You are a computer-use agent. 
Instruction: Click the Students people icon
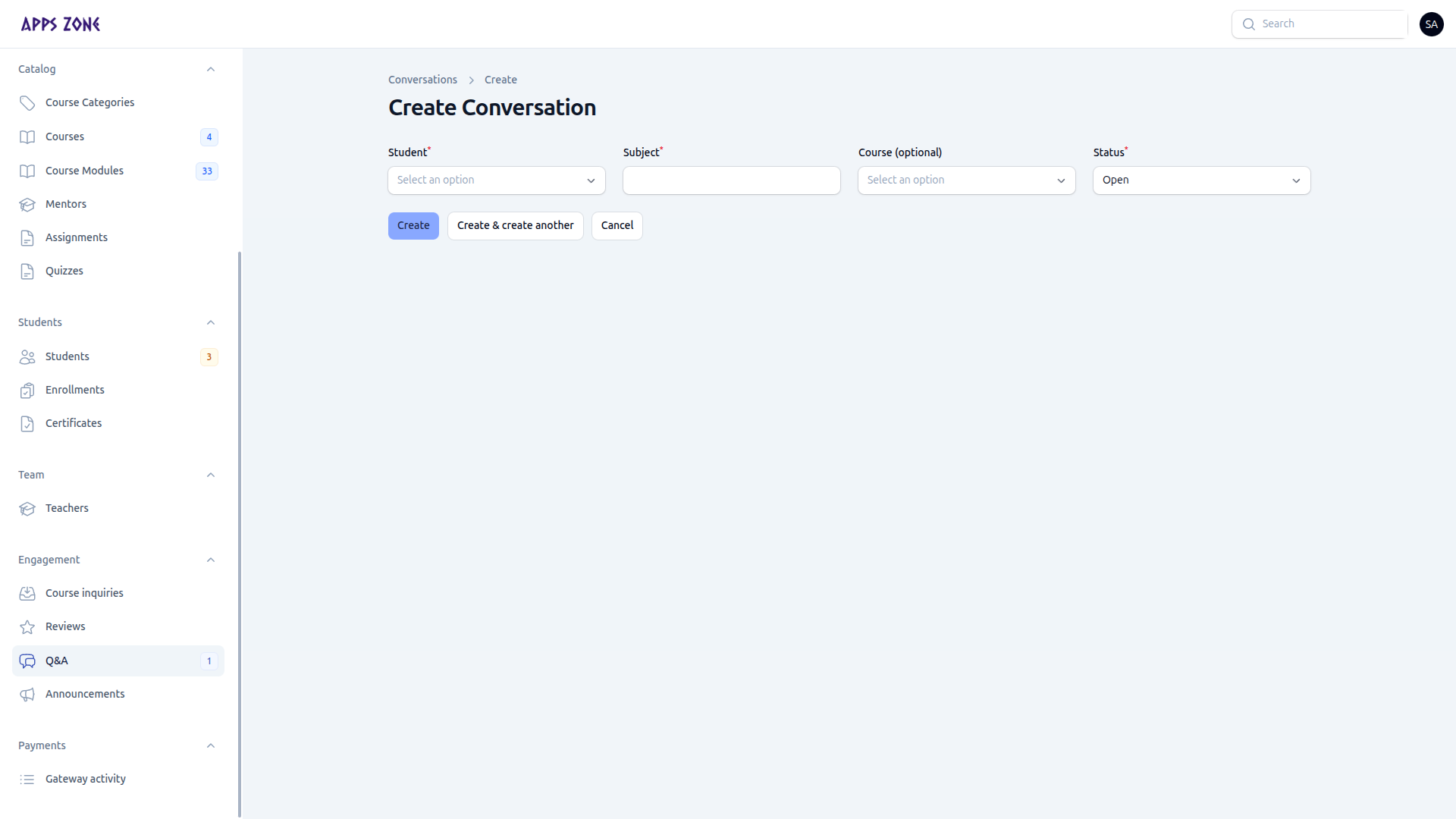27,357
